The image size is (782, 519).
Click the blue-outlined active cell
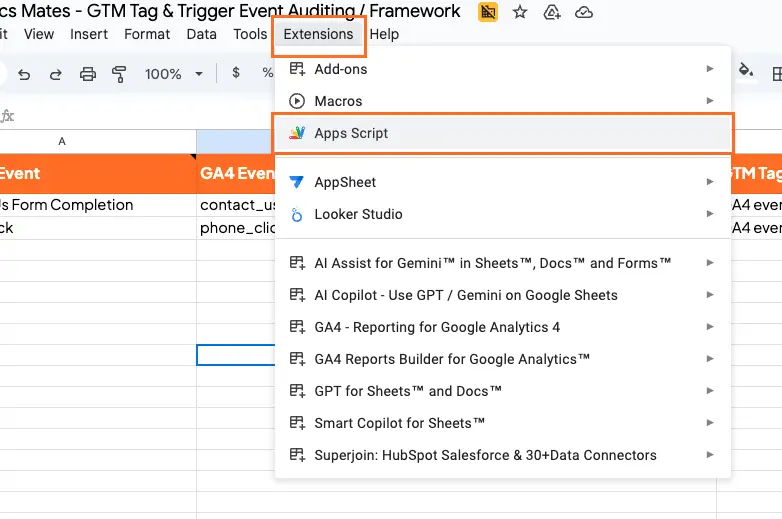click(236, 355)
